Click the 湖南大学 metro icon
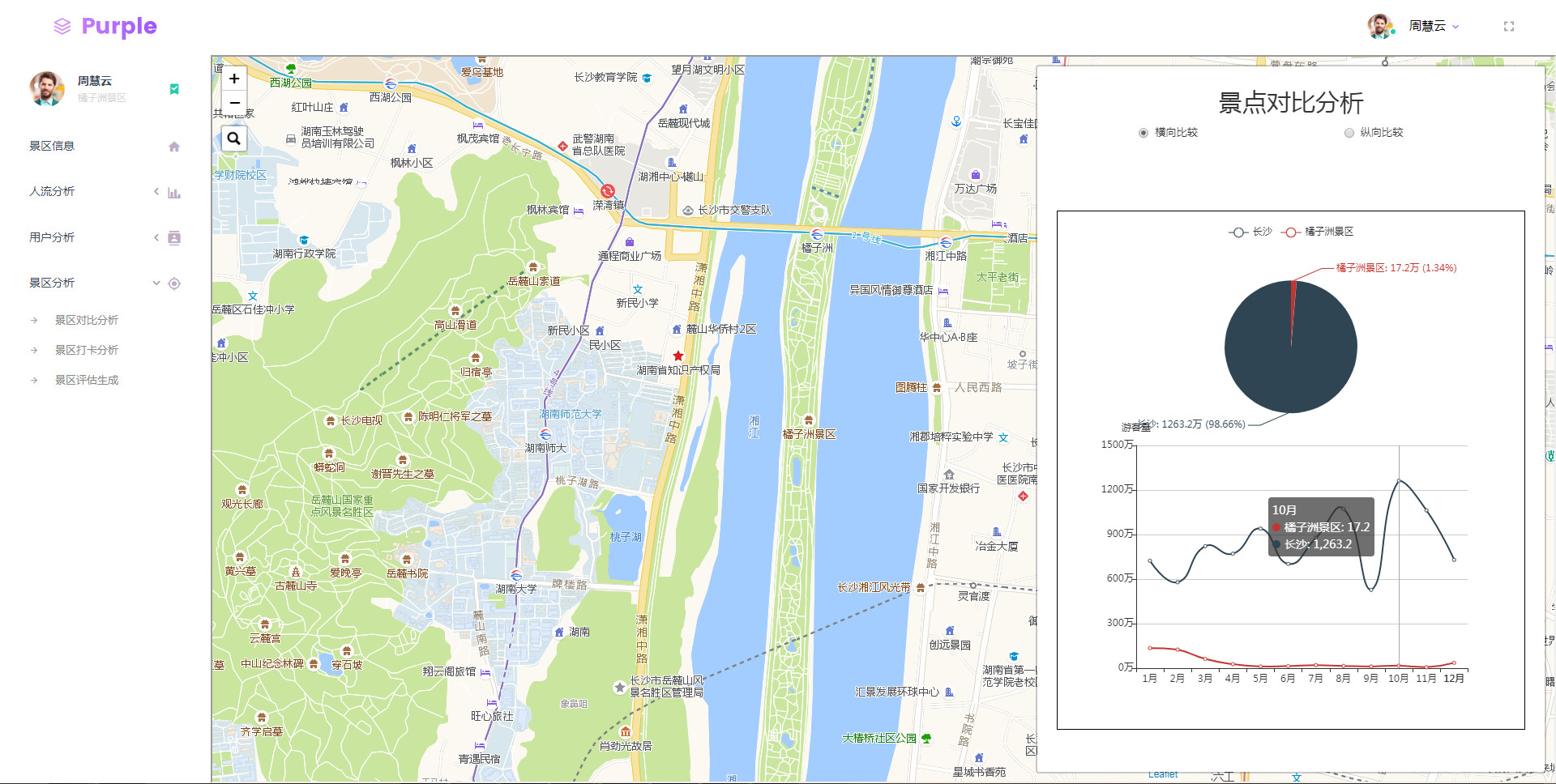This screenshot has height=784, width=1556. pyautogui.click(x=516, y=575)
